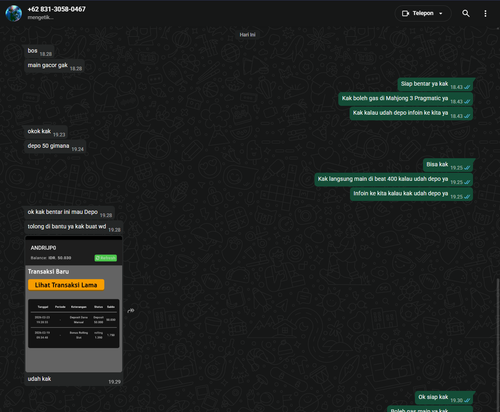
Task: Select the caption "udah kak"
Action: [x=39, y=379]
